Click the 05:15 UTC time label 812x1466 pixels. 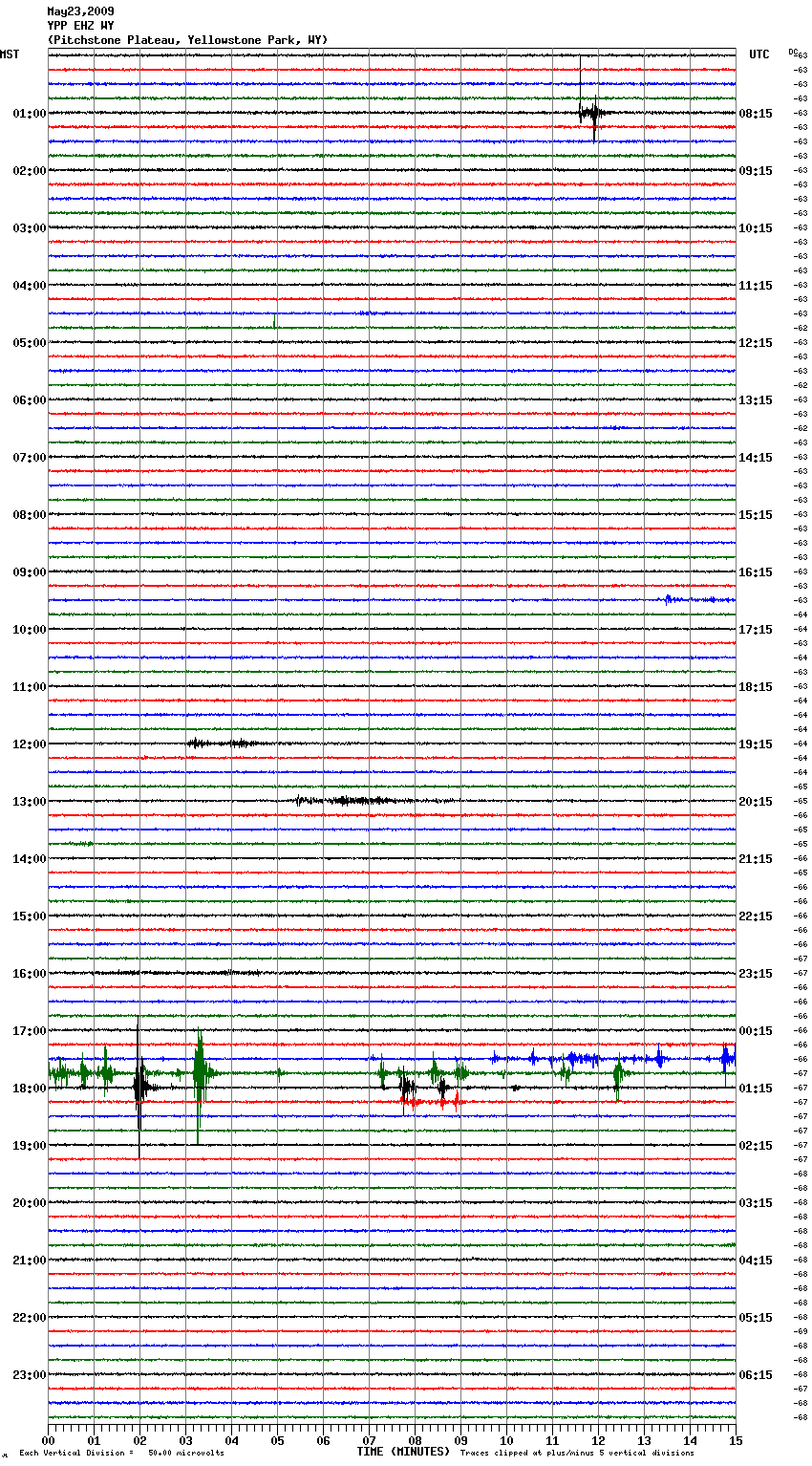tap(756, 1318)
